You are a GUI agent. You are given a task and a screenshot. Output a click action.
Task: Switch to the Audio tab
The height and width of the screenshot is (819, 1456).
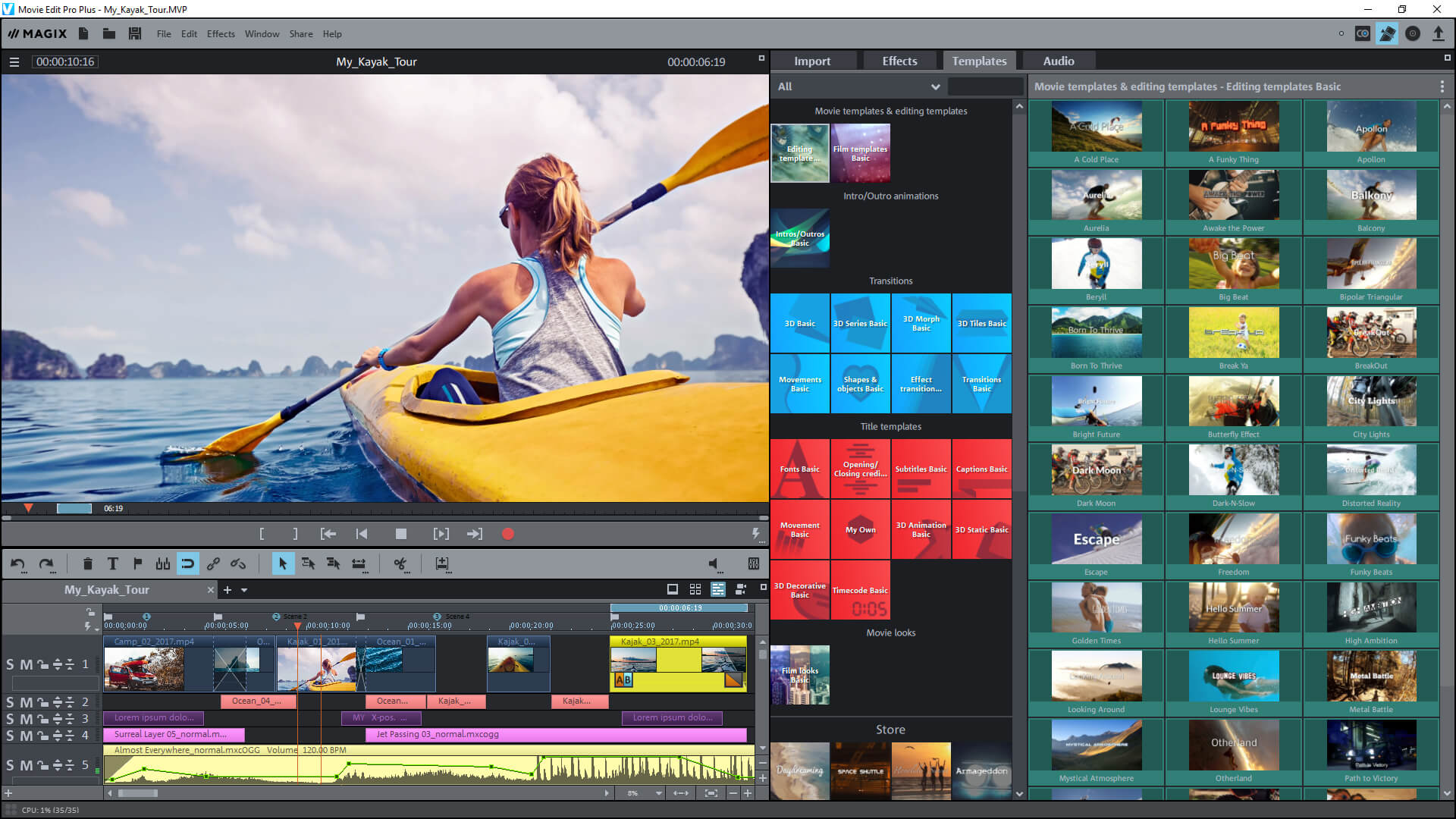1058,61
